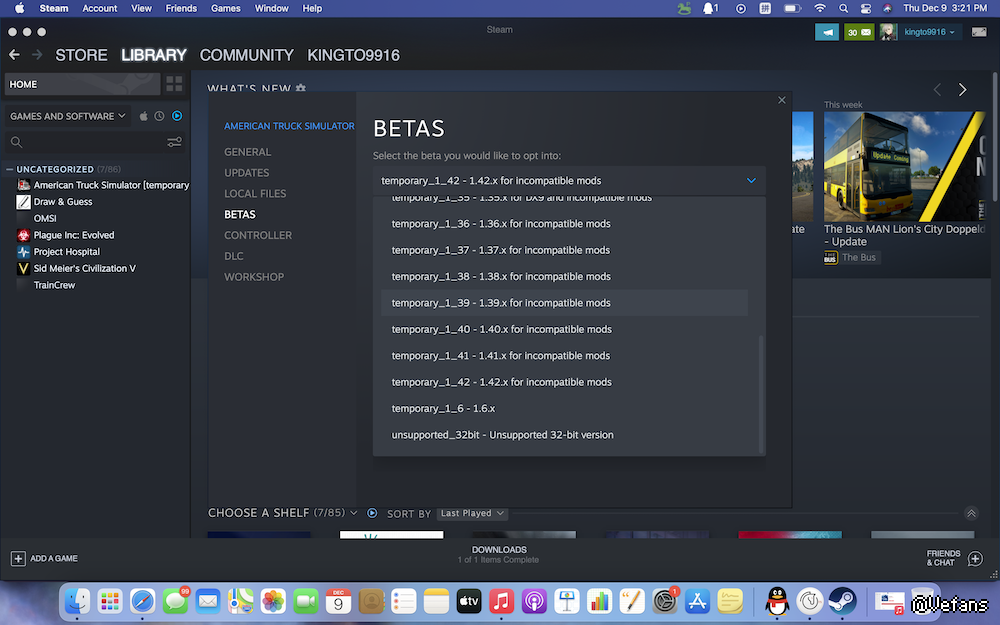Image resolution: width=1000 pixels, height=625 pixels.
Task: Open The Bus MAN Lion's City news thumbnail
Action: 904,166
